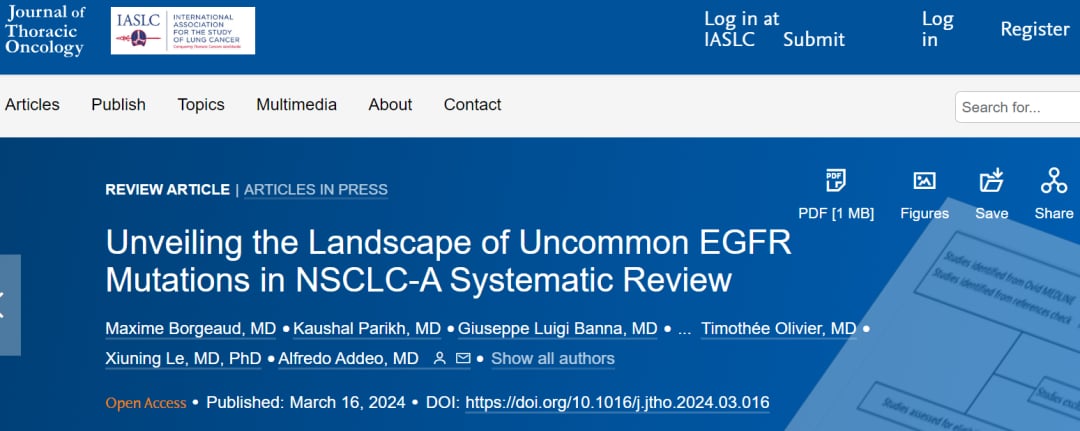The height and width of the screenshot is (431, 1080).
Task: Click the Articles in Press link
Action: pyautogui.click(x=316, y=189)
